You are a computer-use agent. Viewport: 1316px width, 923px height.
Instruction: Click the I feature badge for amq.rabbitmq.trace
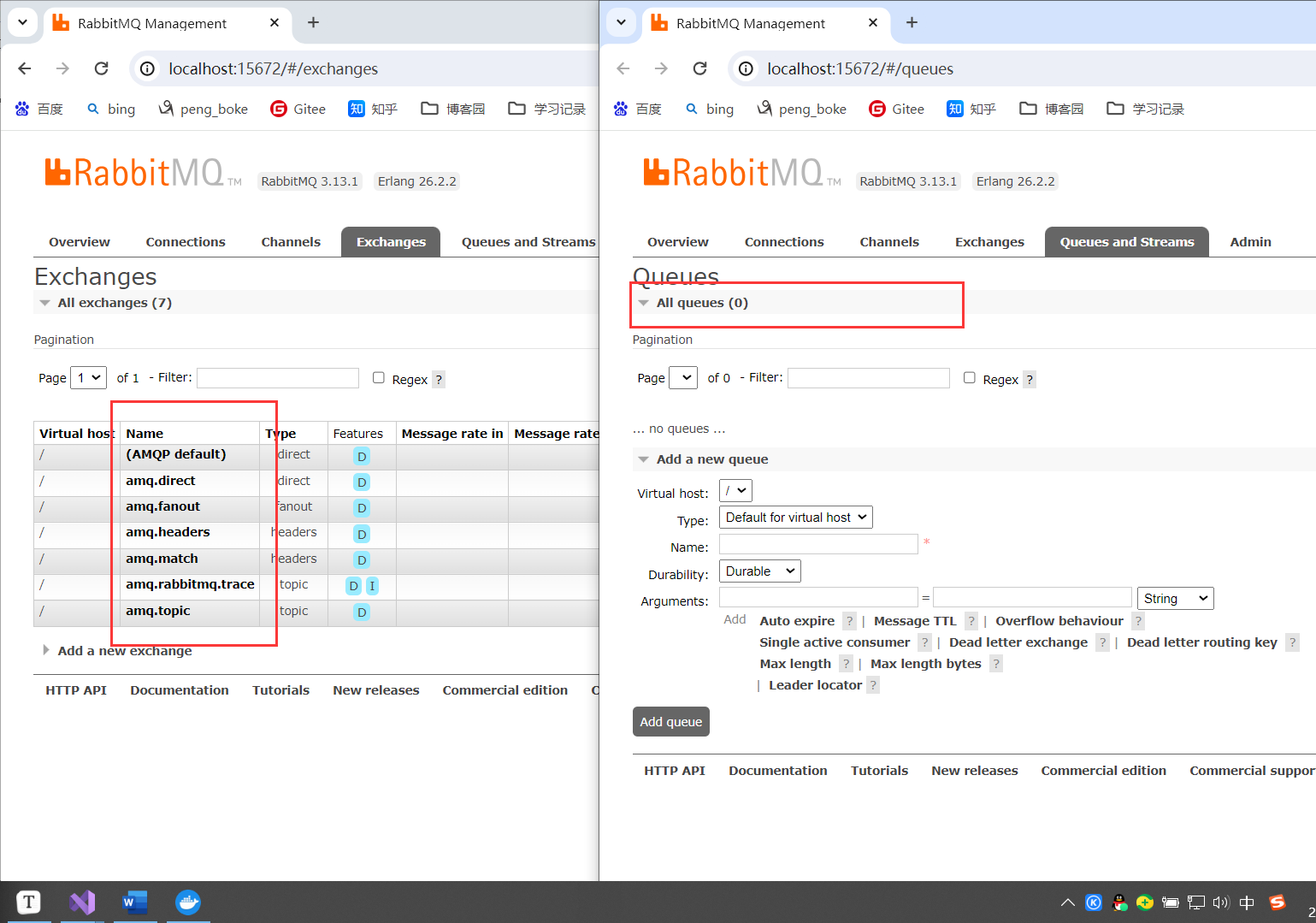click(x=372, y=586)
